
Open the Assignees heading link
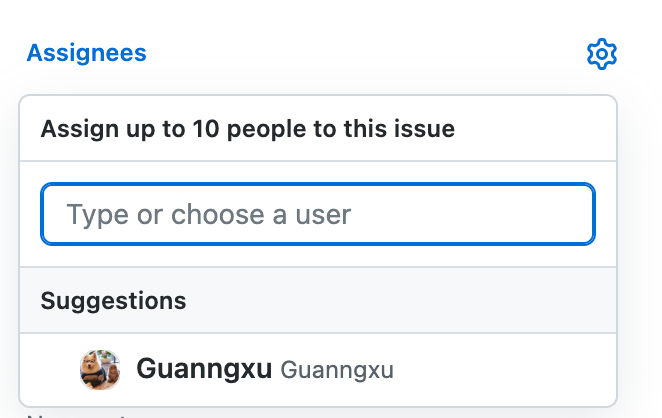coord(87,53)
